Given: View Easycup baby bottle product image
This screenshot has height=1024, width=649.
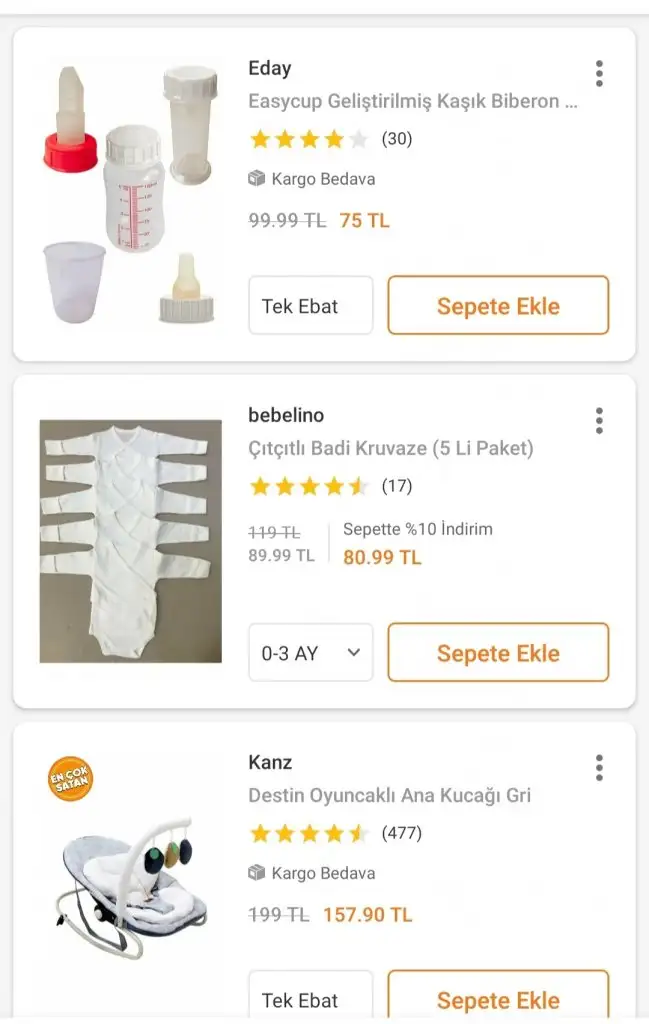Looking at the screenshot, I should 130,192.
